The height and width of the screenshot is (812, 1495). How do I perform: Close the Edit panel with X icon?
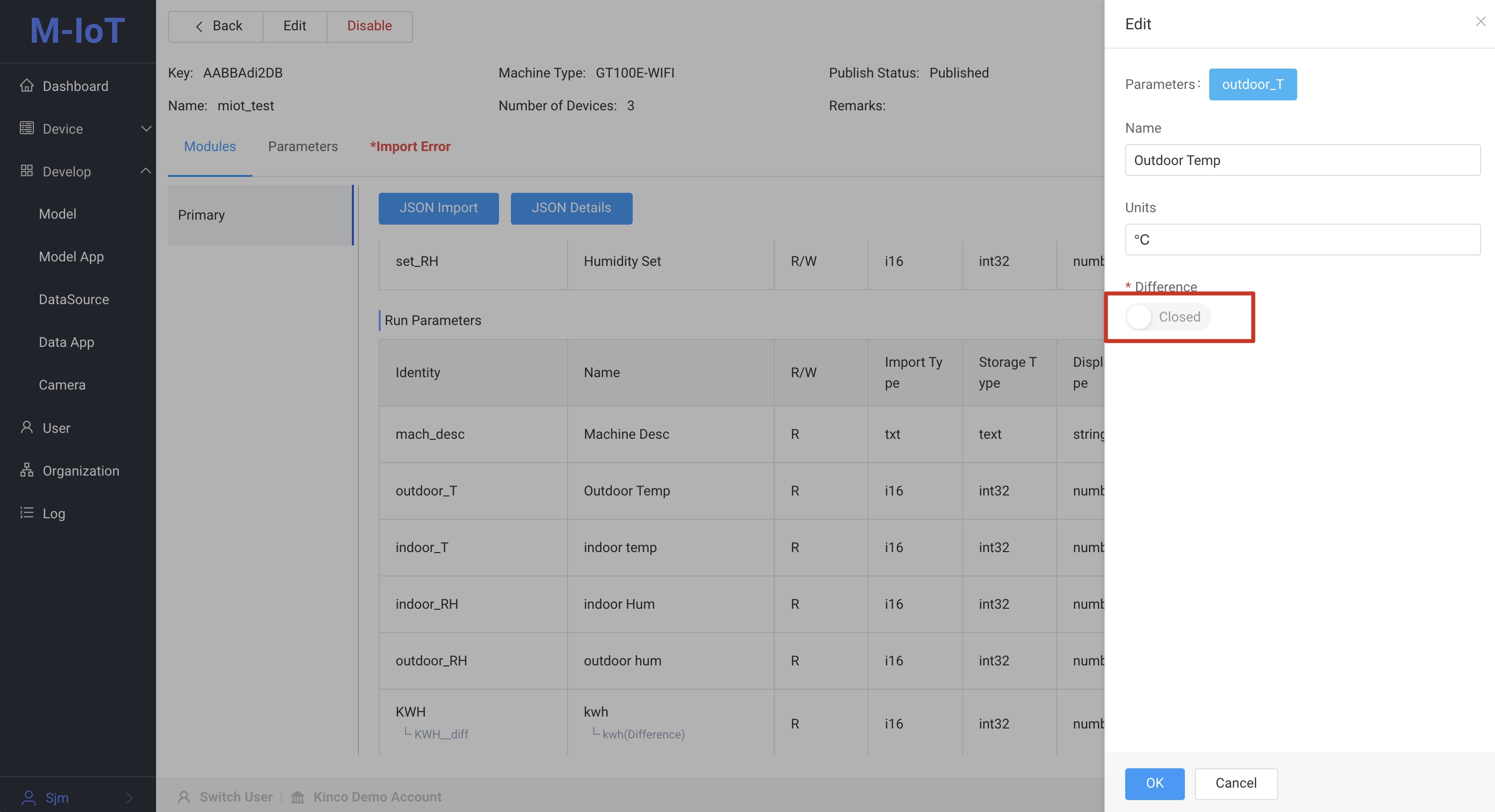click(x=1481, y=21)
